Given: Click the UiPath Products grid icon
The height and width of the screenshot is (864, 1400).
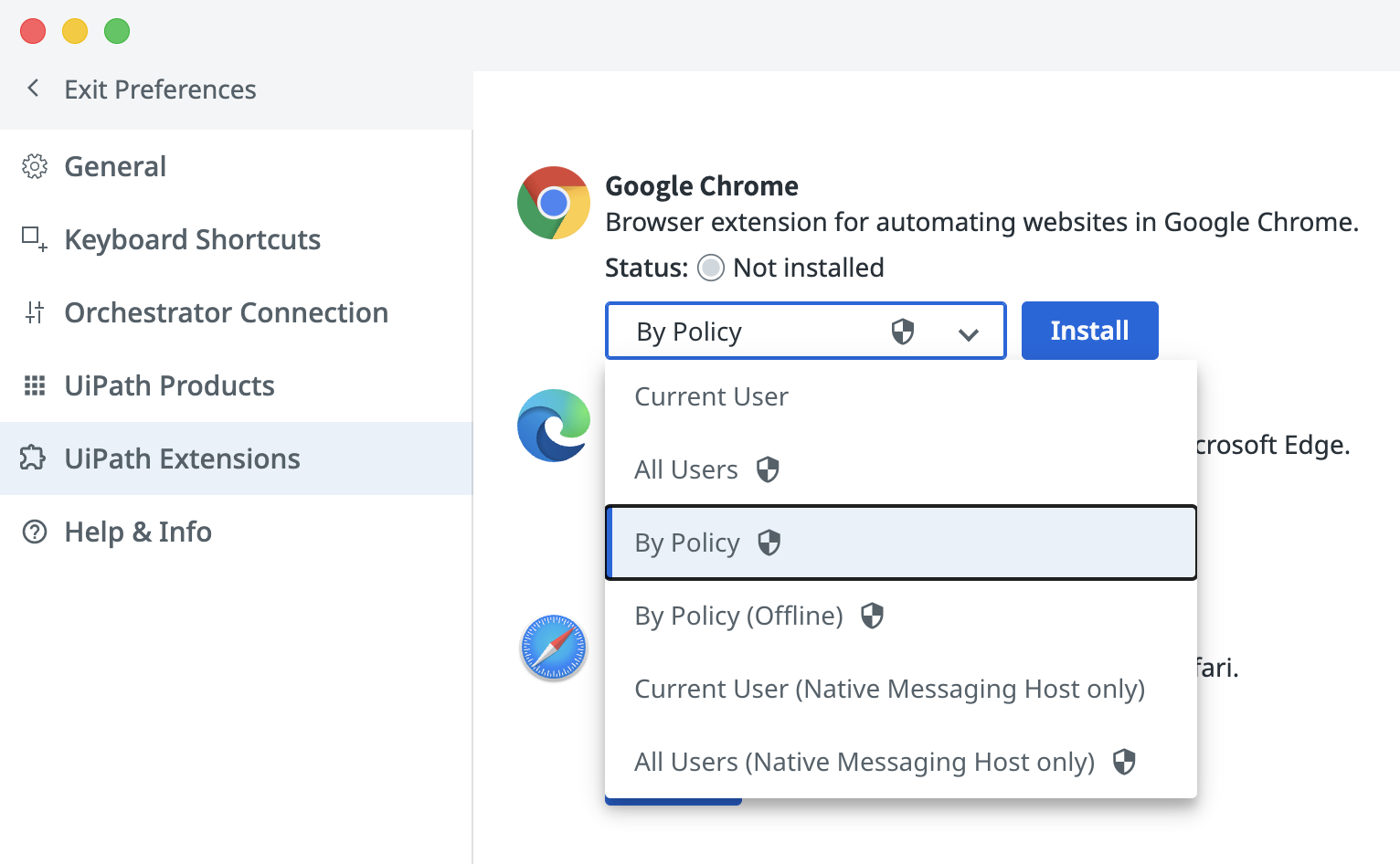Looking at the screenshot, I should tap(35, 385).
